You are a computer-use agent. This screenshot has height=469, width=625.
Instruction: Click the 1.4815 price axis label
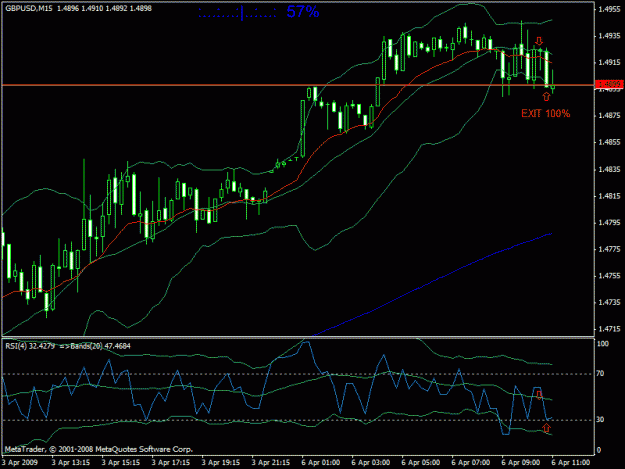pyautogui.click(x=609, y=196)
